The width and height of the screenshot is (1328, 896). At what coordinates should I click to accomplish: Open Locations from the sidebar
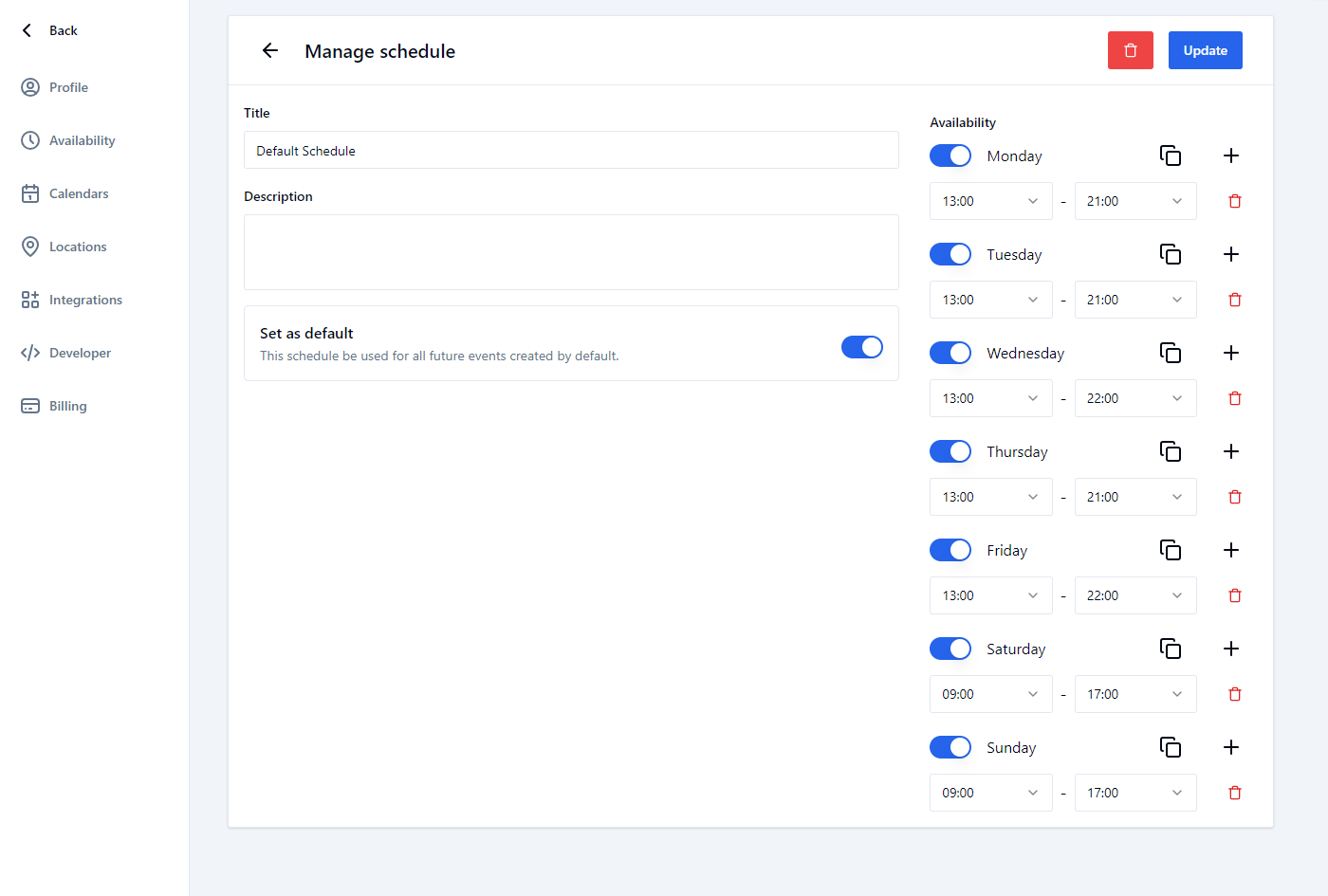(x=77, y=246)
